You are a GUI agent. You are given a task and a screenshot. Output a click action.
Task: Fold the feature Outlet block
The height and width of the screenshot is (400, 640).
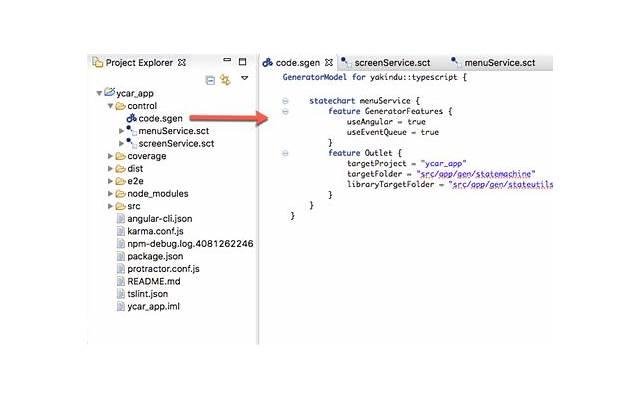pyautogui.click(x=285, y=153)
